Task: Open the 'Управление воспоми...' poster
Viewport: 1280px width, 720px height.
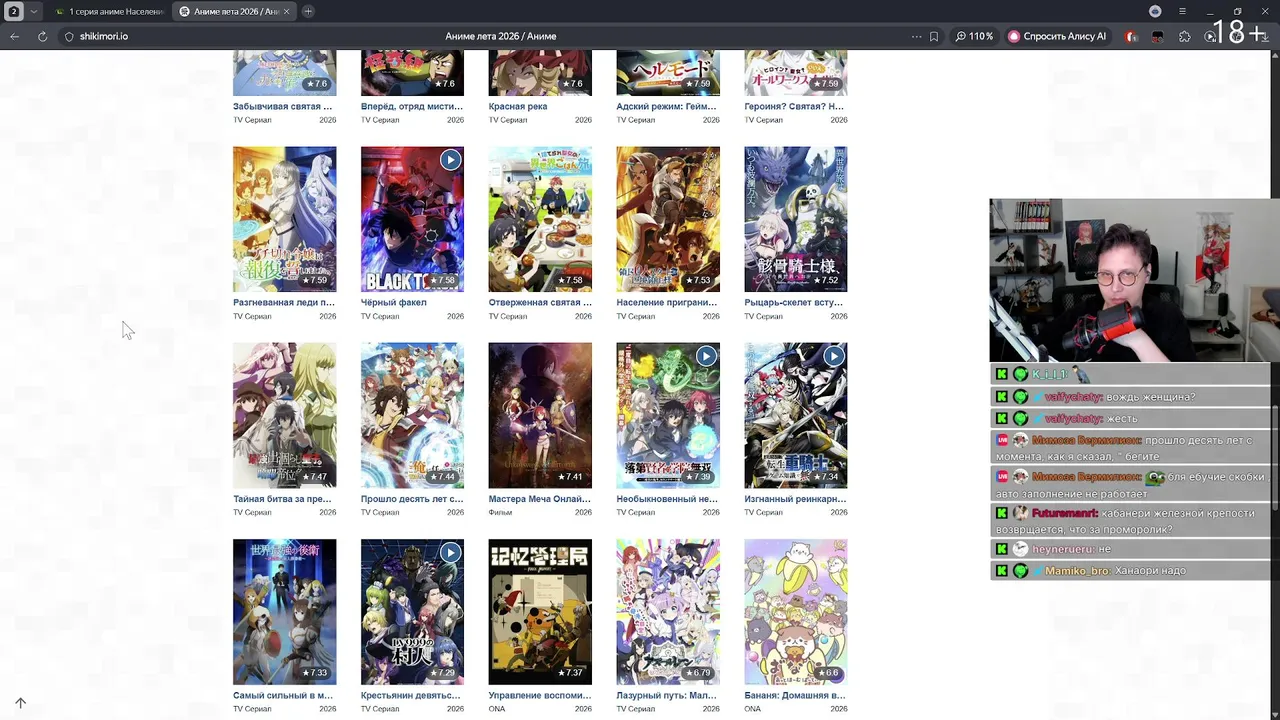Action: 540,612
